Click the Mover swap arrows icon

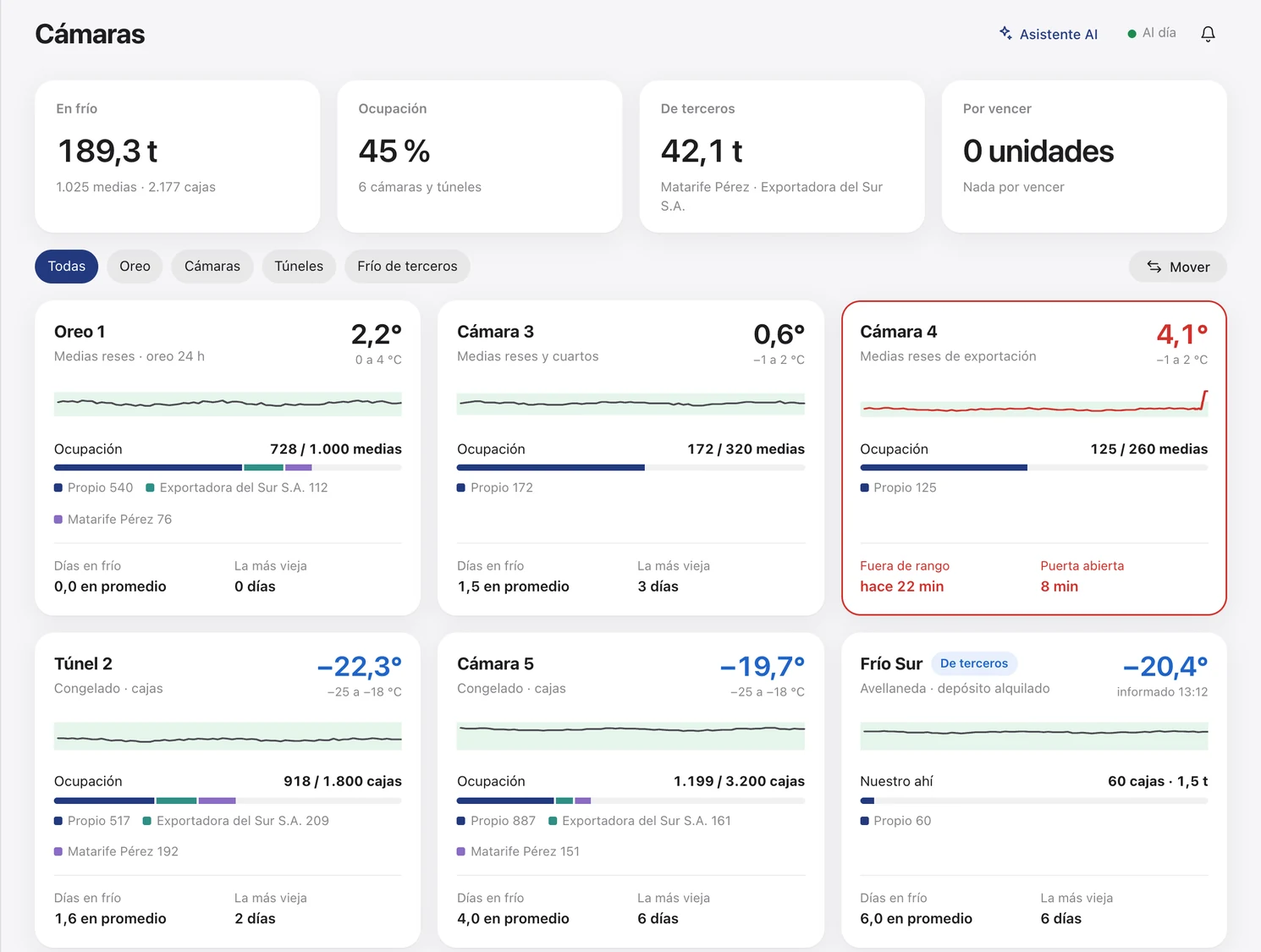(x=1154, y=267)
